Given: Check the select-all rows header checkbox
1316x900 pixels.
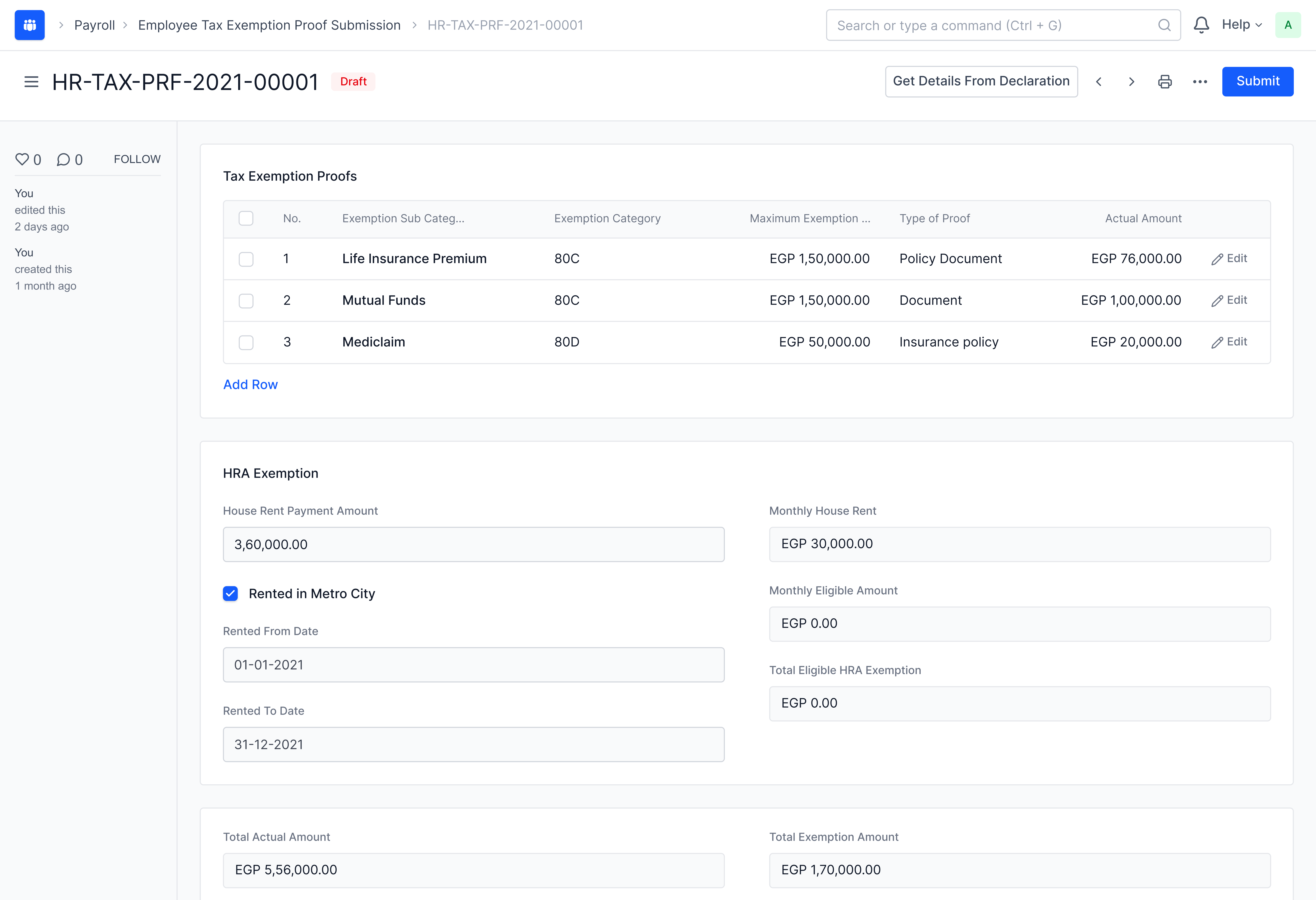Looking at the screenshot, I should [x=246, y=219].
